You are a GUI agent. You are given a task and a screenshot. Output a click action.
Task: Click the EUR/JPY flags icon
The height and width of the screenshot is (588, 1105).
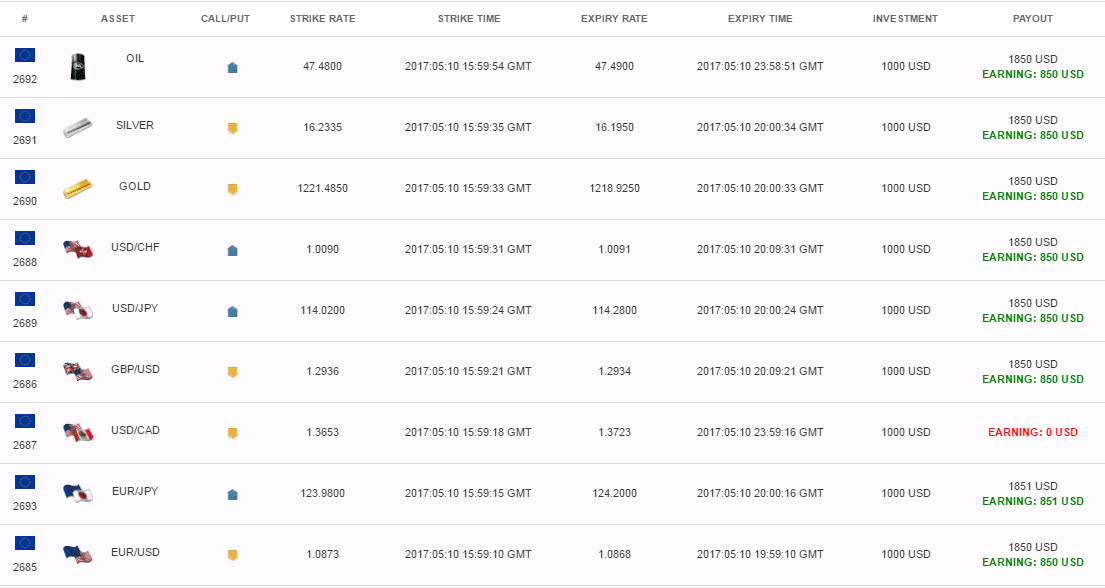[78, 494]
